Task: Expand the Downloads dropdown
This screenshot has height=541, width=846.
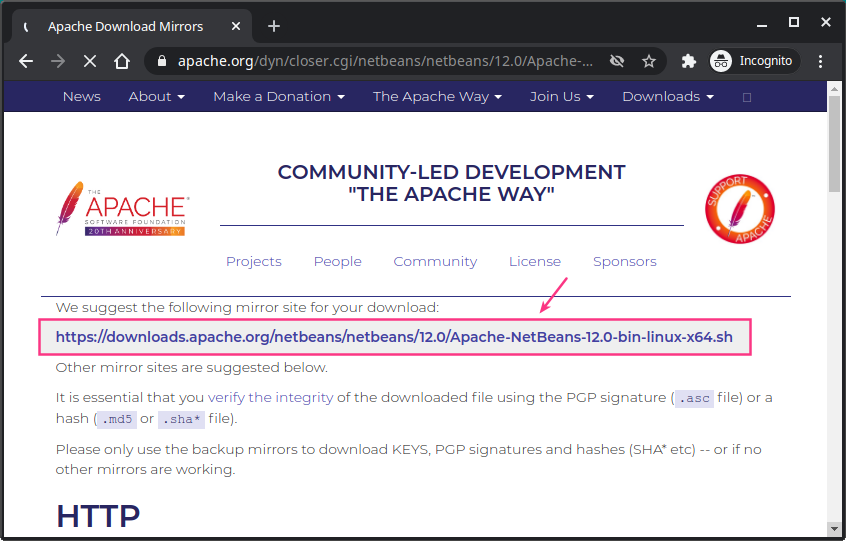Action: click(668, 97)
